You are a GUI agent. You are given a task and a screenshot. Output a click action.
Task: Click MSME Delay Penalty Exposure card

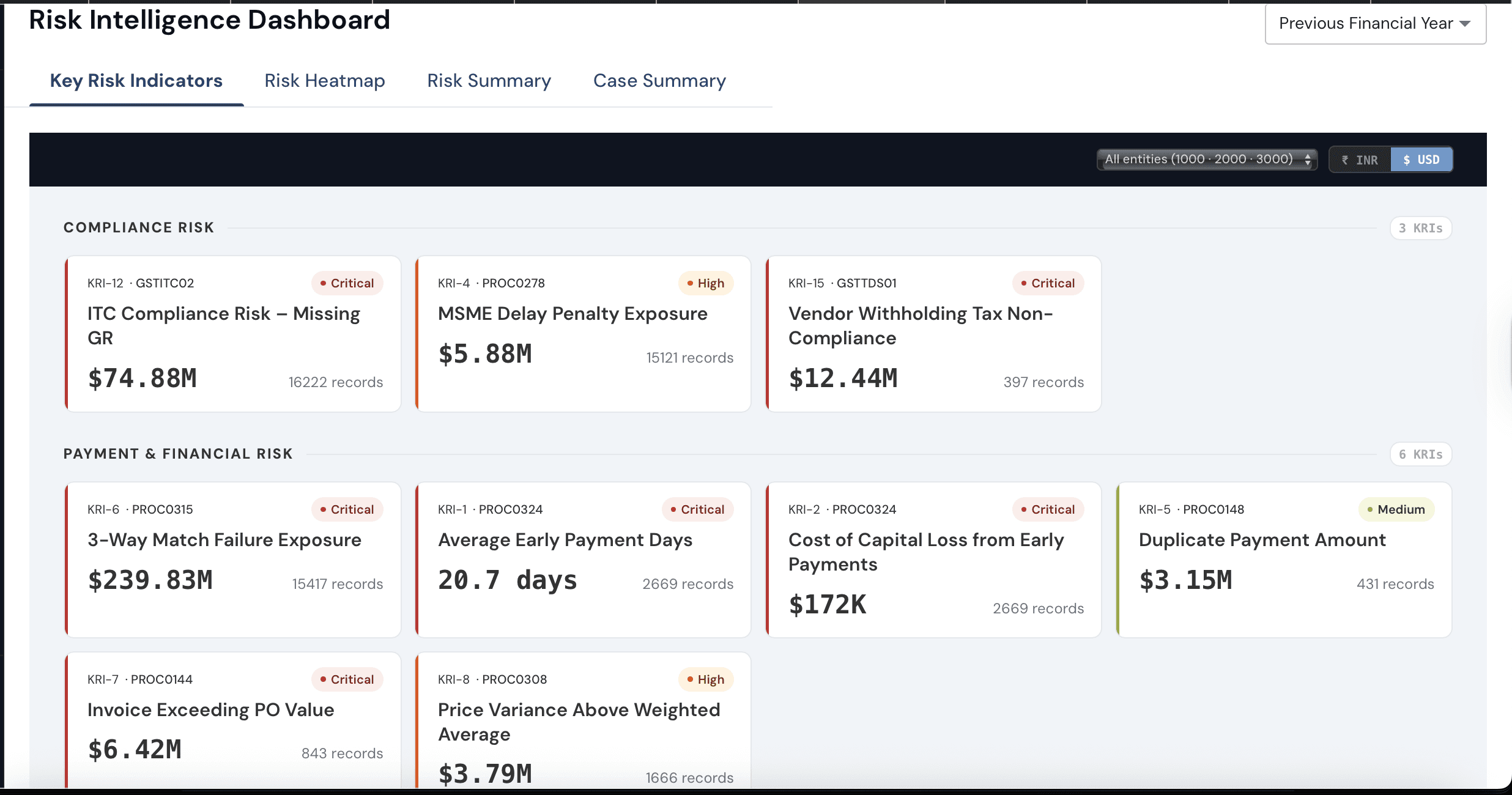tap(573, 314)
